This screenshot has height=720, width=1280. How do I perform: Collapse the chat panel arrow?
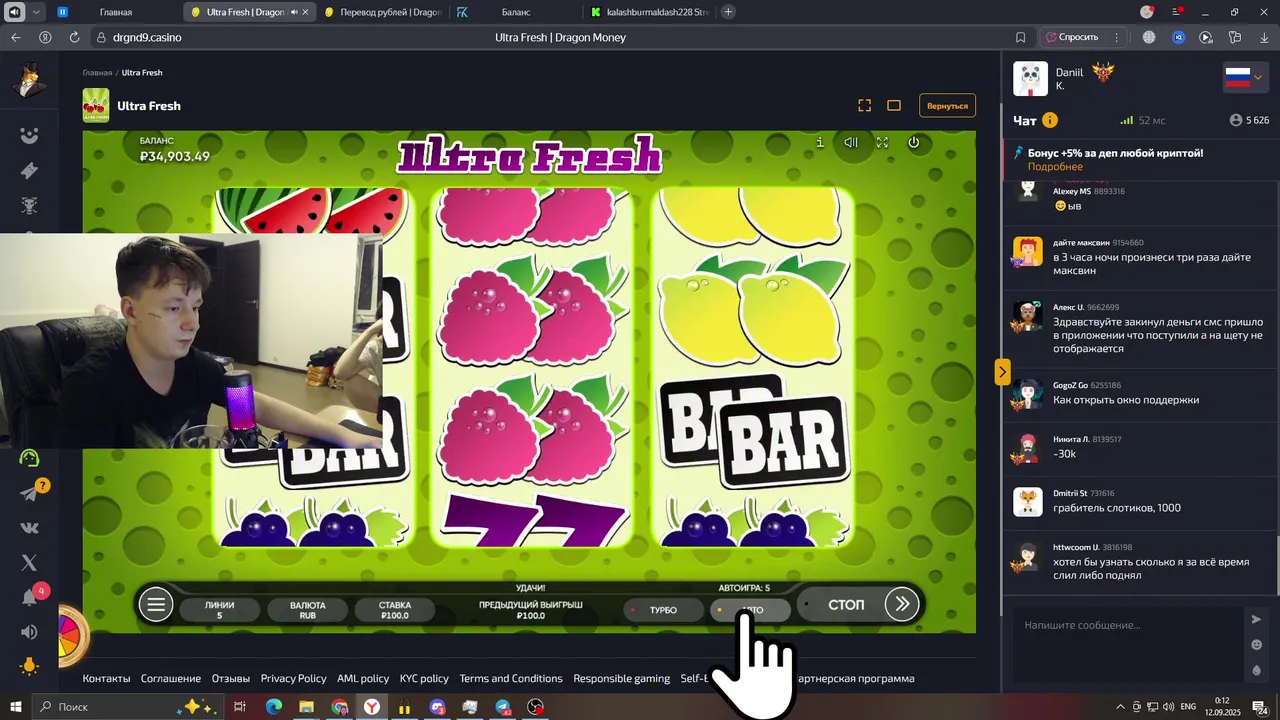1002,372
